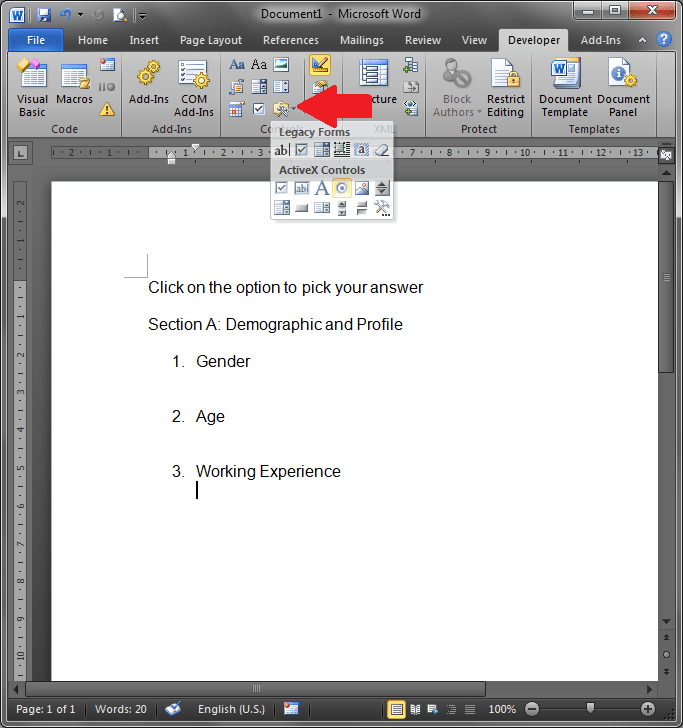Insert a Picture content control
Viewport: 683px width, 728px height.
[x=281, y=64]
